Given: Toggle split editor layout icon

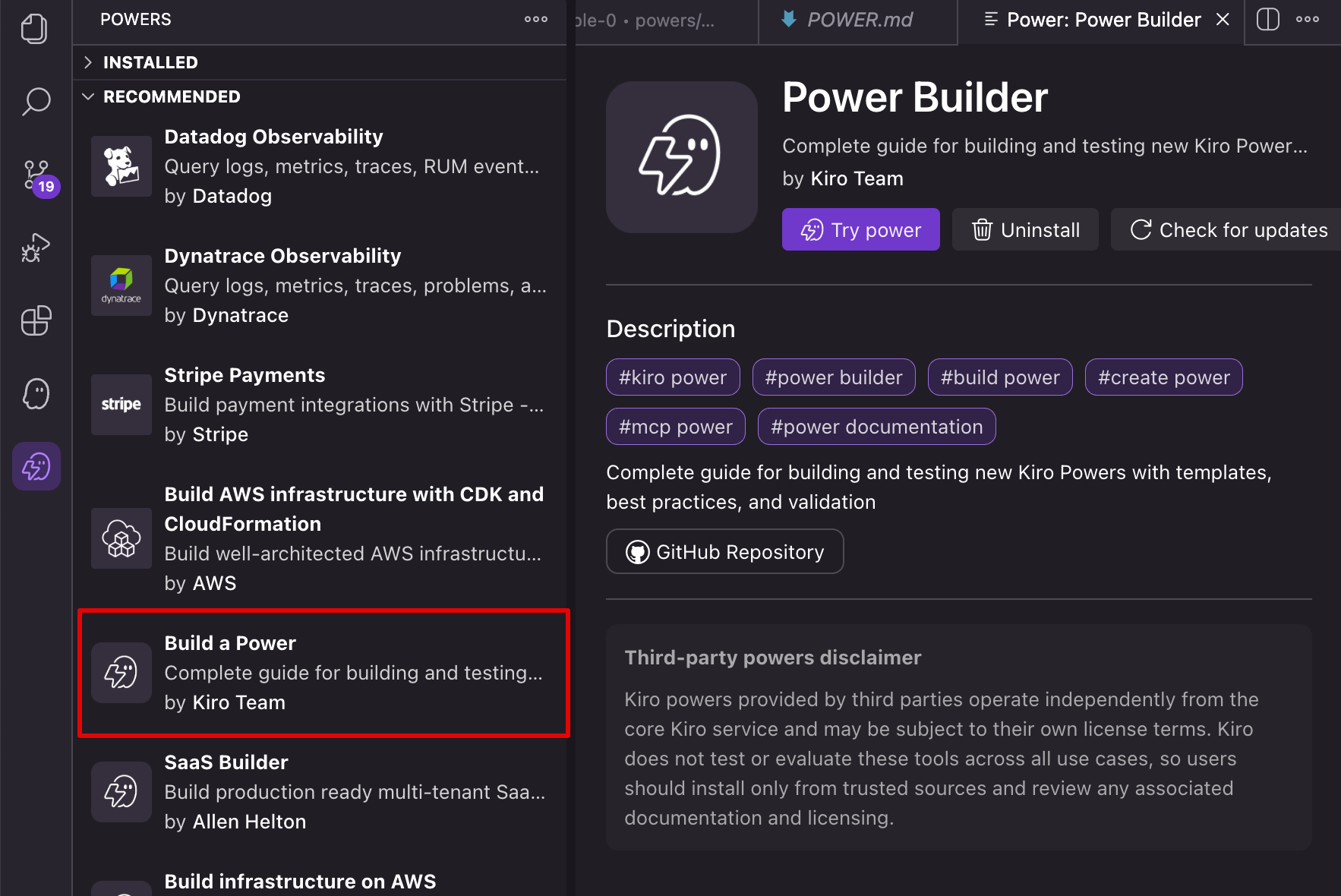Looking at the screenshot, I should click(x=1268, y=20).
